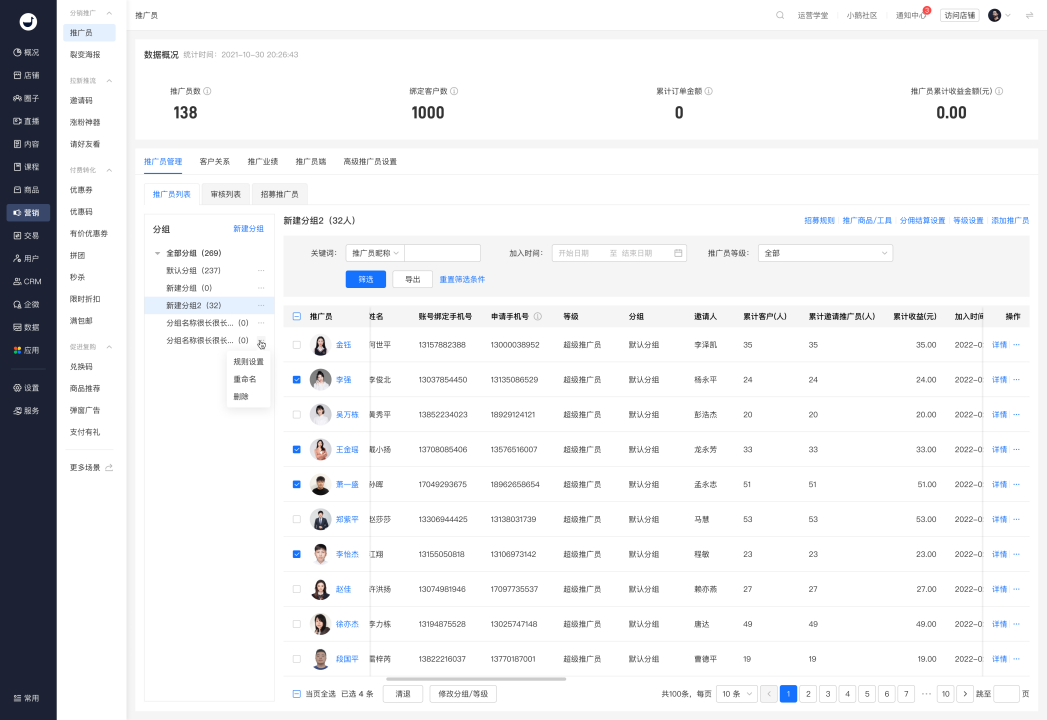Open 通知中心 with red badge
1047x720 pixels.
click(x=911, y=15)
